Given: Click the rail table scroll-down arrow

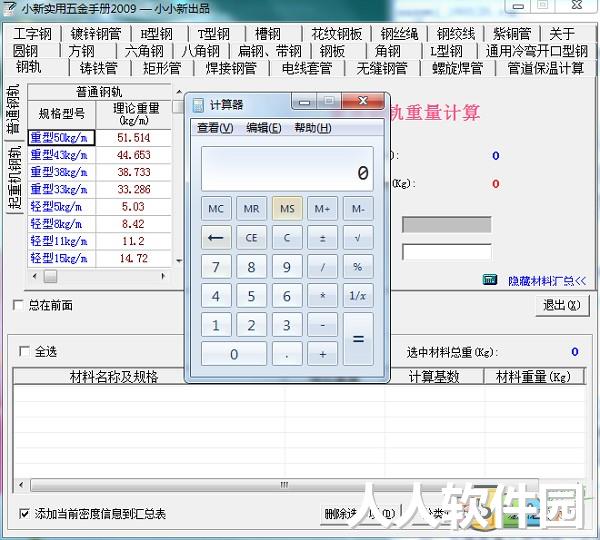Looking at the screenshot, I should [x=179, y=261].
